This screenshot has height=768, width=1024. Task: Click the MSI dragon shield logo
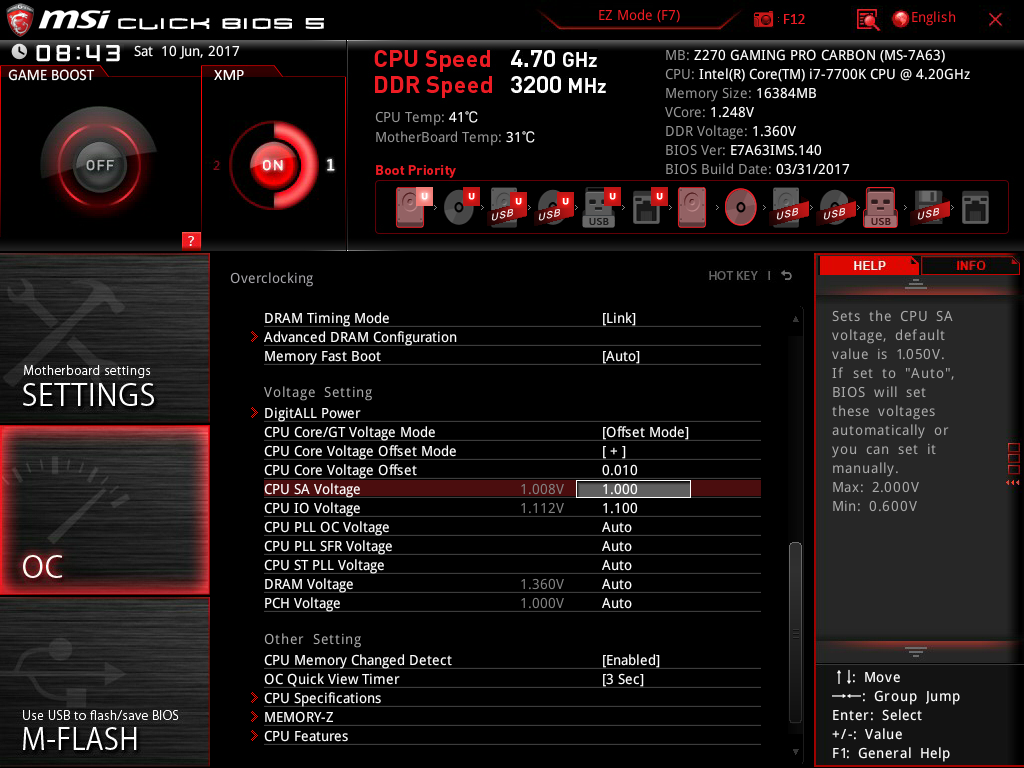20,20
